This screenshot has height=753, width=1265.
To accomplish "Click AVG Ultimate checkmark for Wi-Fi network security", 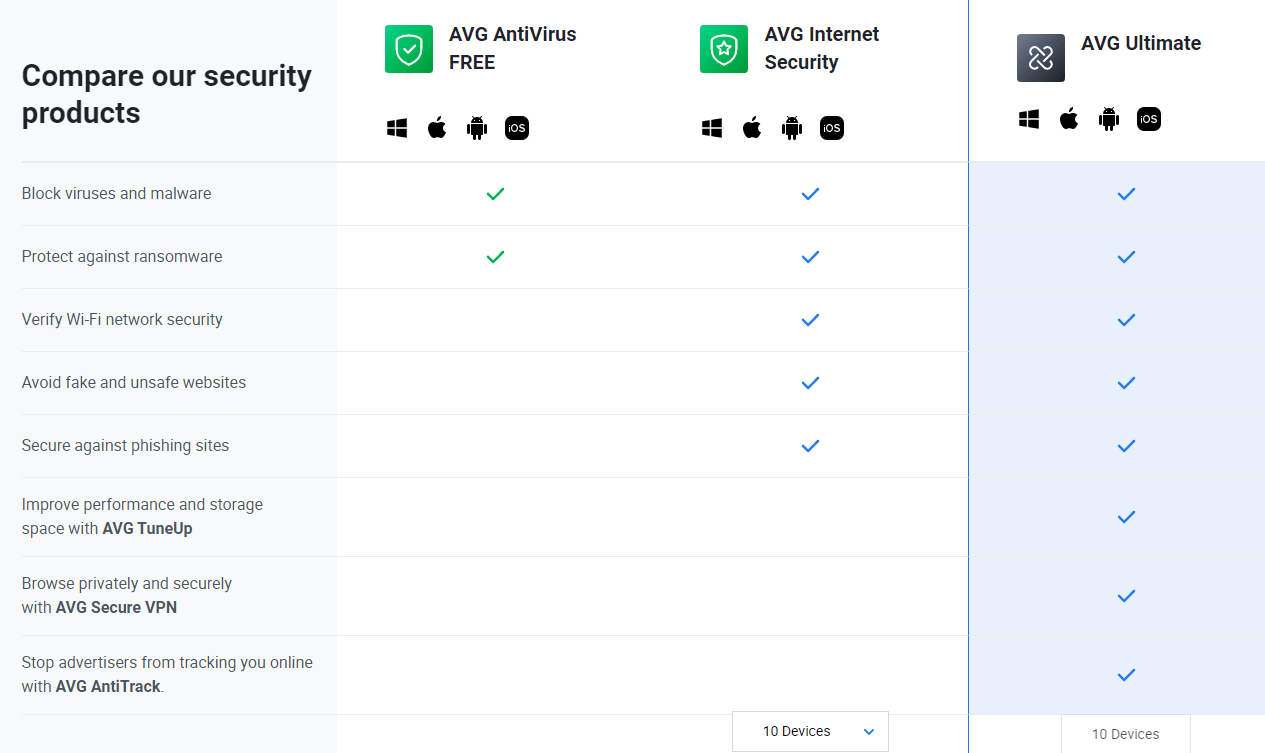I will coord(1126,320).
